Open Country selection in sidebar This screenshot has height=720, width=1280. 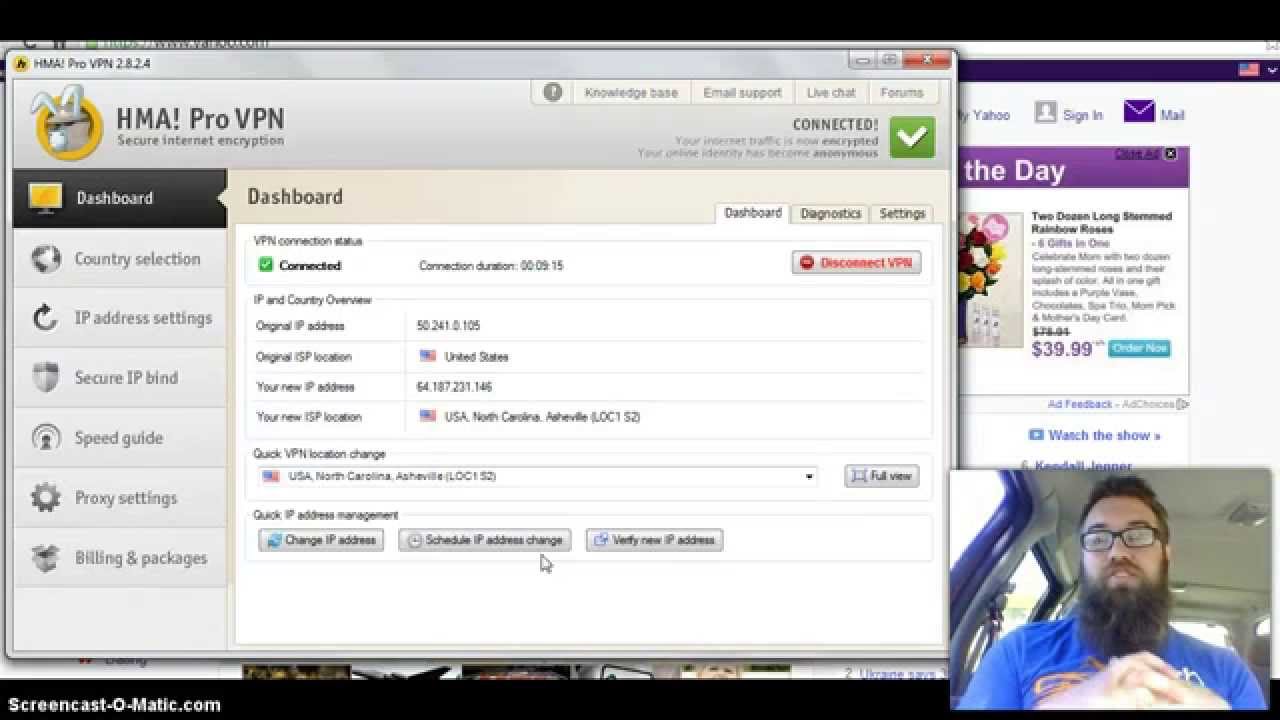(x=120, y=259)
